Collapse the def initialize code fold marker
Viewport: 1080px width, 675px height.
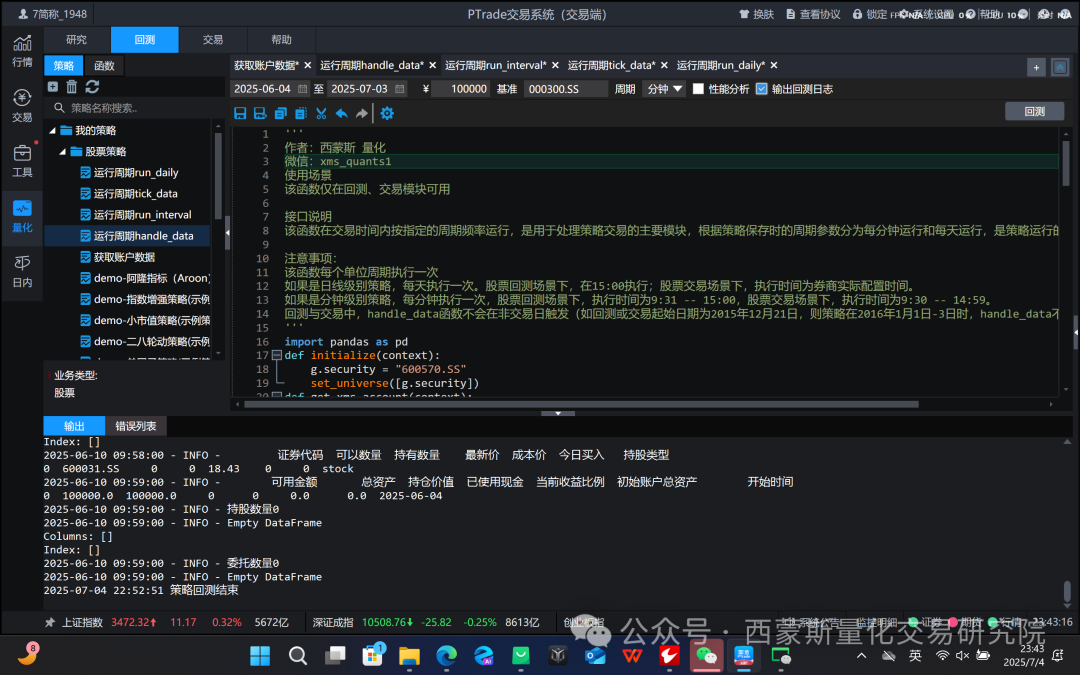pyautogui.click(x=276, y=355)
